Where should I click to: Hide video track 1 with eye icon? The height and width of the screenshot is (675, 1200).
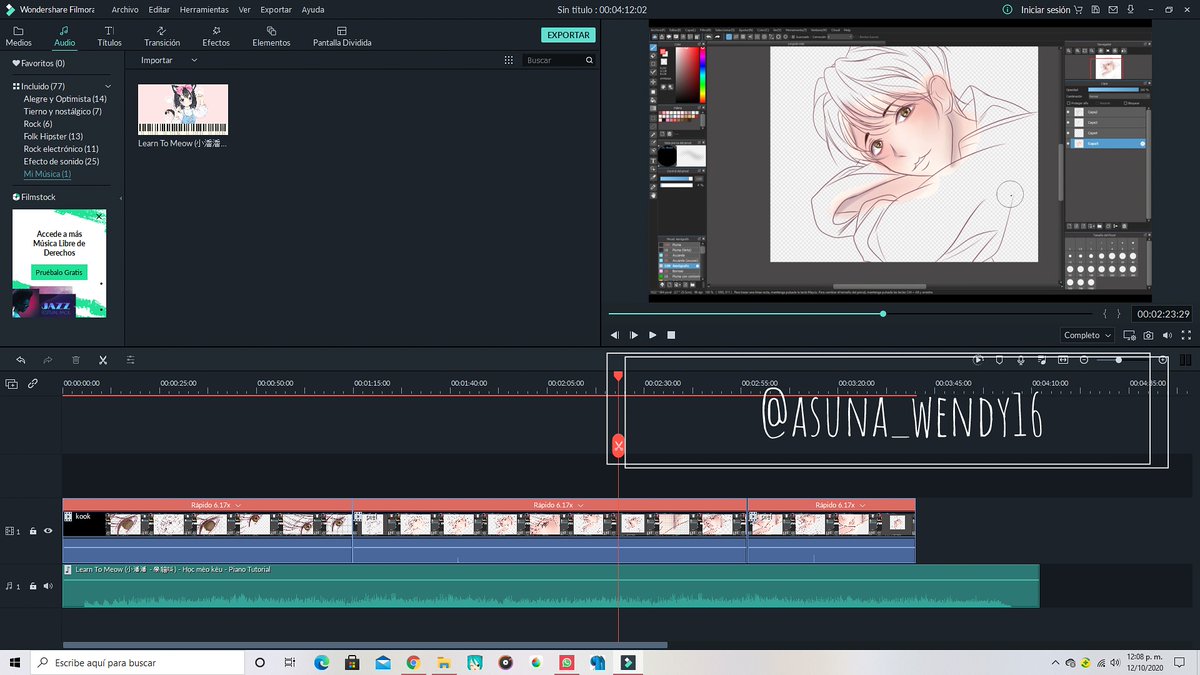(47, 531)
